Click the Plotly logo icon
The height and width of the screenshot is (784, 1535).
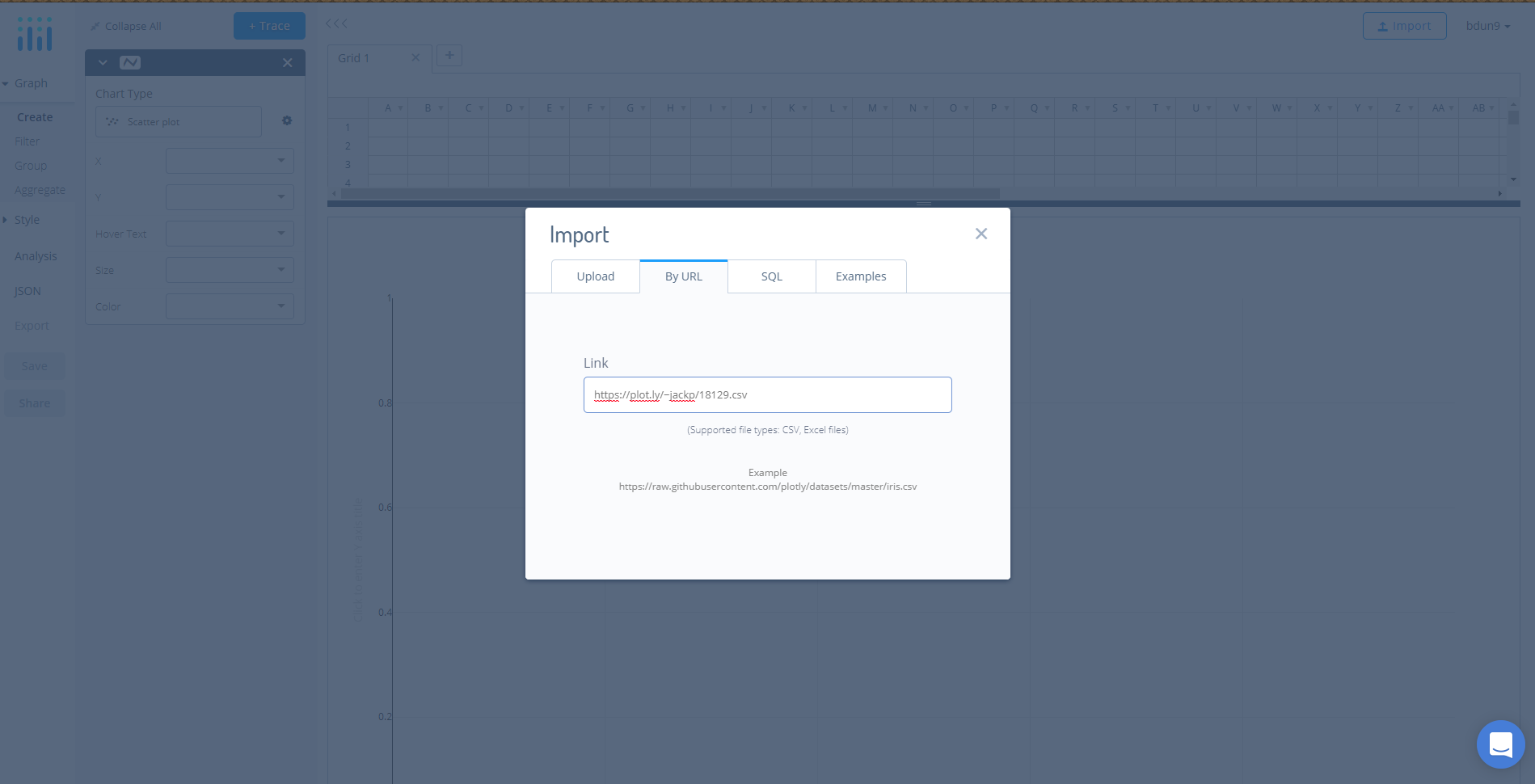pyautogui.click(x=35, y=34)
